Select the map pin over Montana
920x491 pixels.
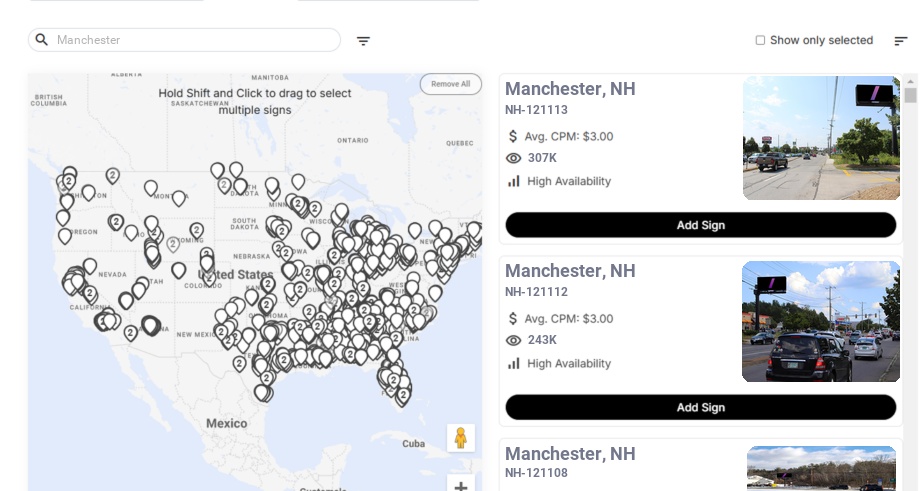(178, 198)
